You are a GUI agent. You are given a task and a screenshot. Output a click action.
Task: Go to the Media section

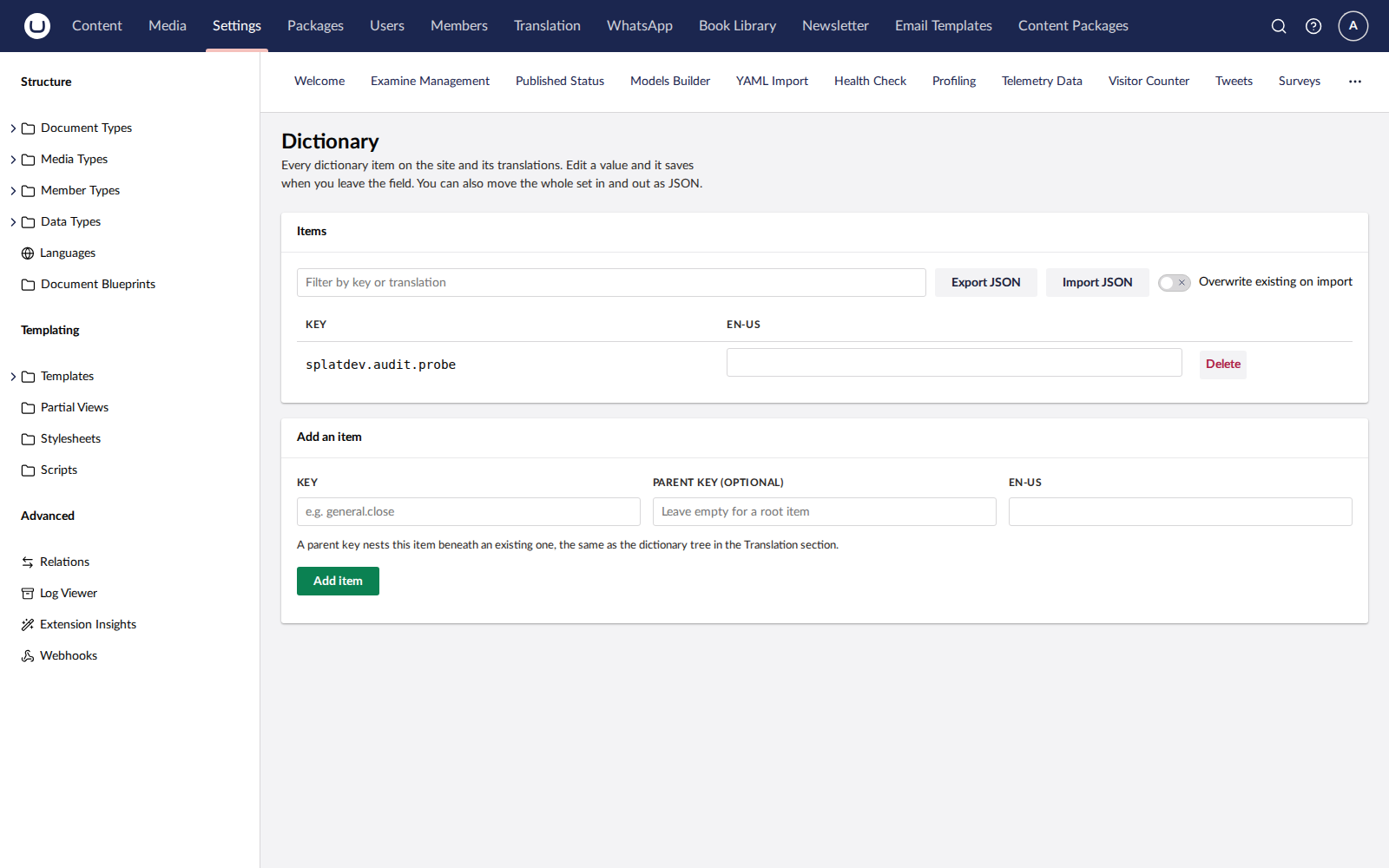coord(168,26)
